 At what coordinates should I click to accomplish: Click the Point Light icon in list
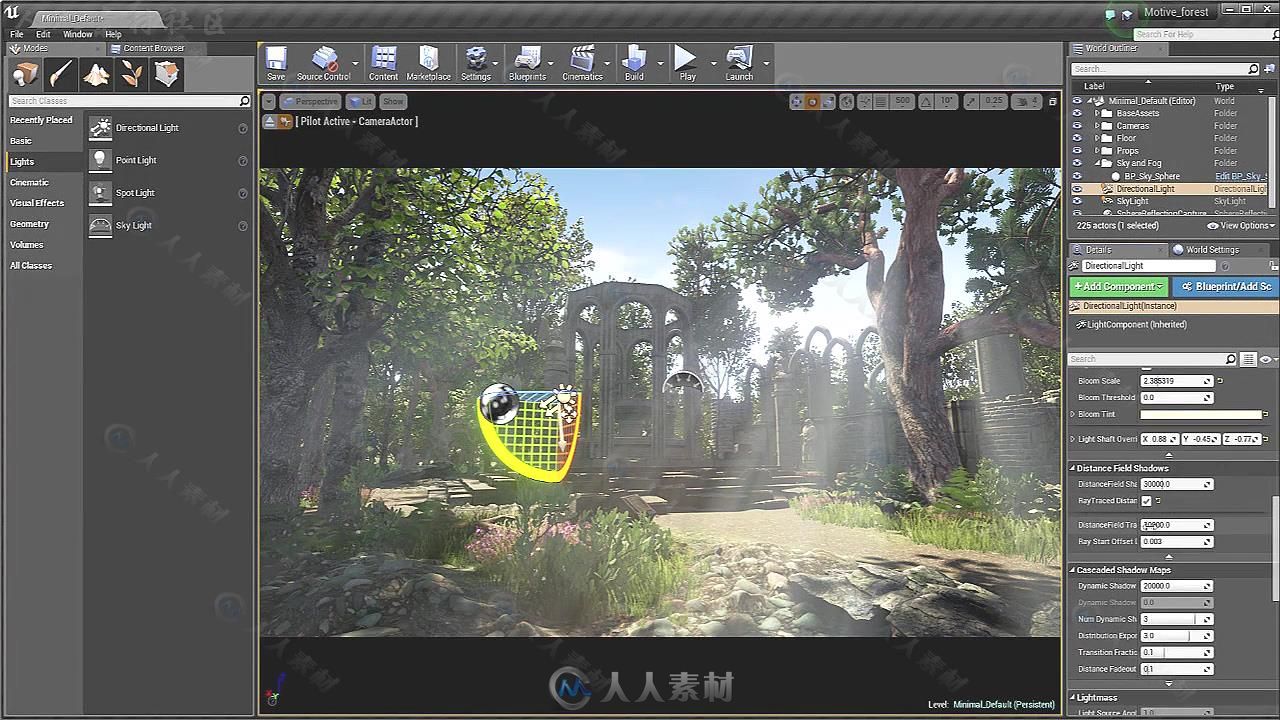[x=100, y=160]
